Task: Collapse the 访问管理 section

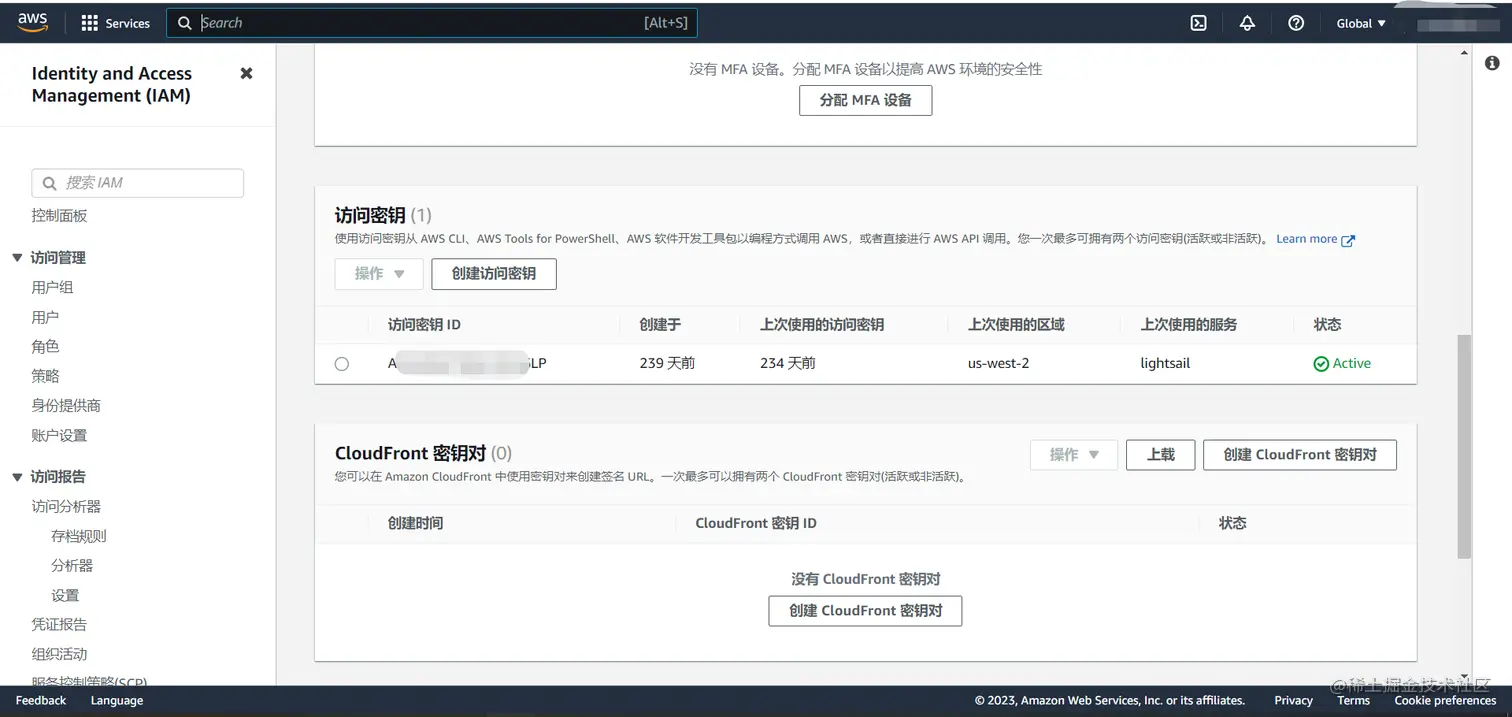Action: pyautogui.click(x=17, y=258)
